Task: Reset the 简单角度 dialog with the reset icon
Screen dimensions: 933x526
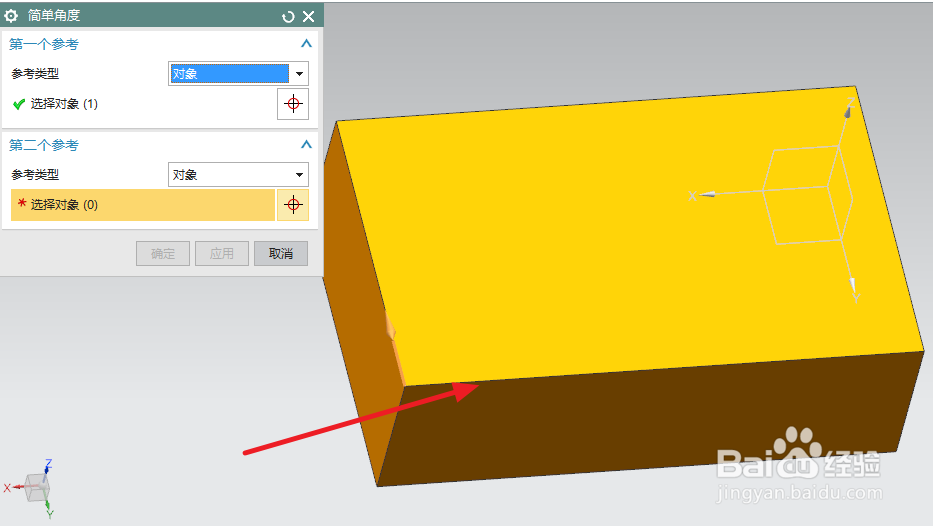Action: [288, 17]
